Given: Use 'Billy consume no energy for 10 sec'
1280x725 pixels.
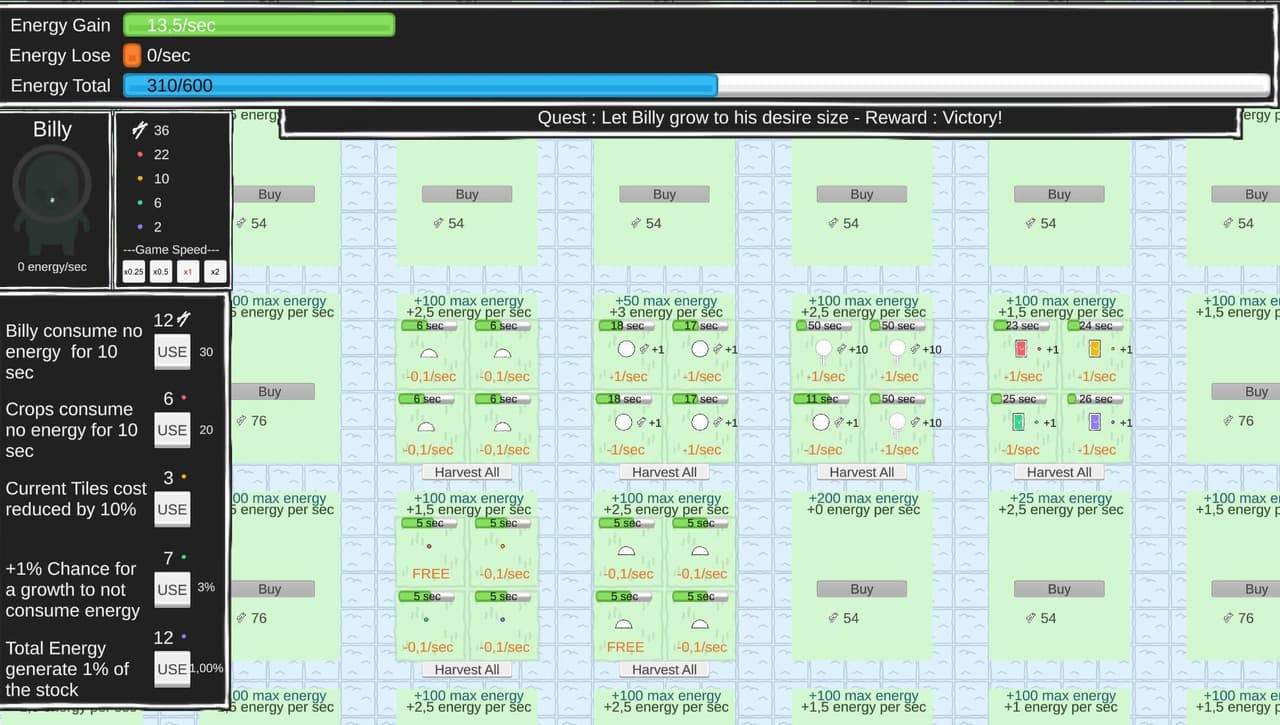Looking at the screenshot, I should [172, 352].
